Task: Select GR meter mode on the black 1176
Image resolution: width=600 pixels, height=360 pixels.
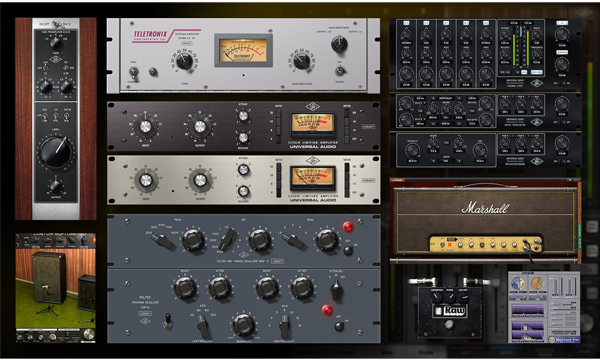Action: click(x=347, y=113)
